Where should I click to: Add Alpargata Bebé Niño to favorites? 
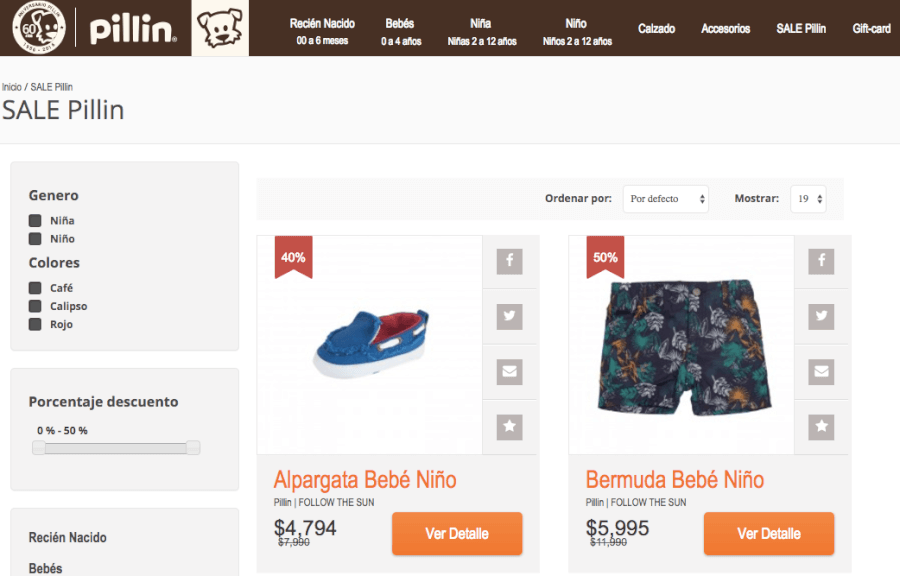click(509, 426)
